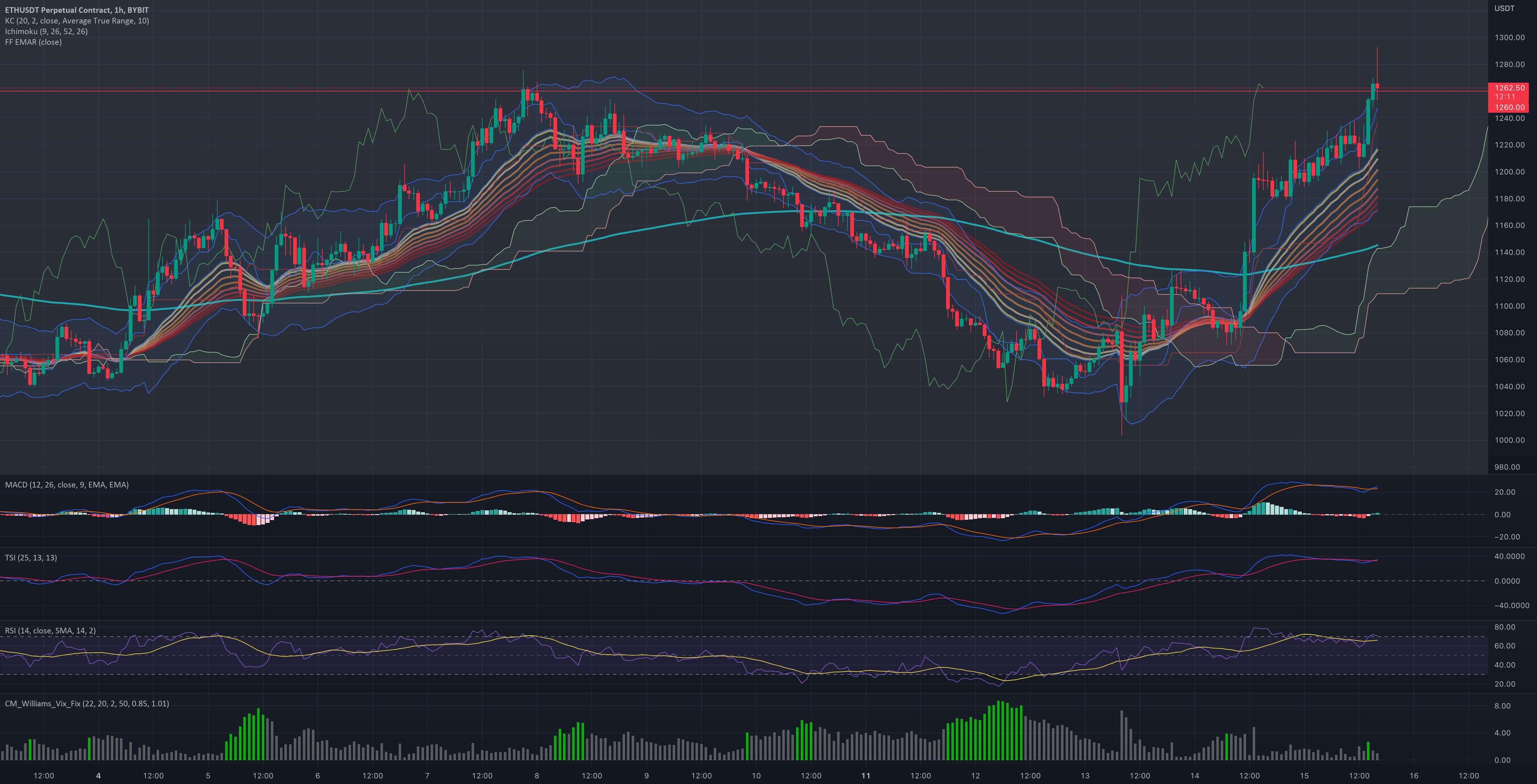1537x784 pixels.
Task: Open the MACD (12, 26, close, 9) legend
Action: pyautogui.click(x=67, y=485)
